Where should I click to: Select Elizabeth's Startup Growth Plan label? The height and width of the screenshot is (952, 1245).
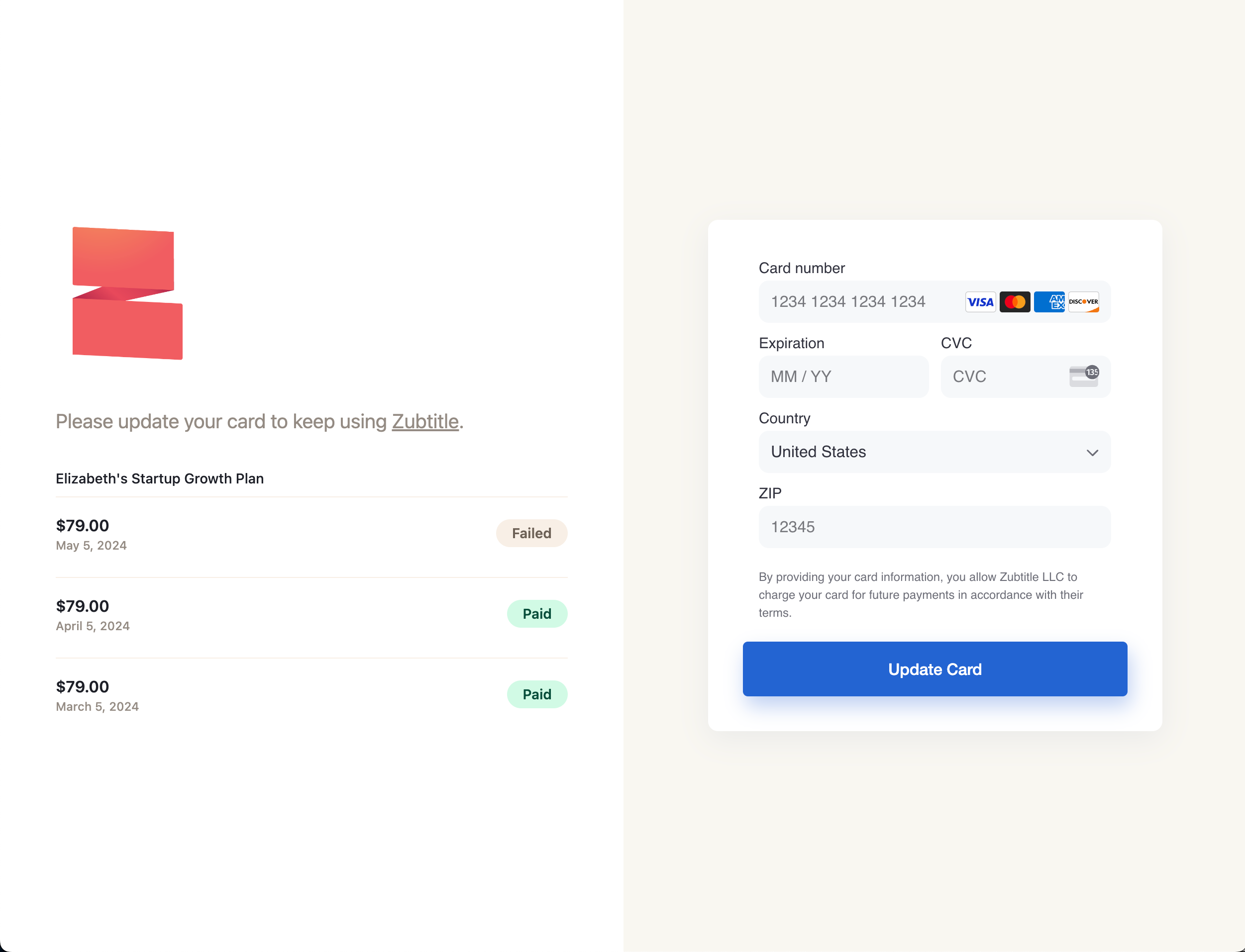point(160,478)
